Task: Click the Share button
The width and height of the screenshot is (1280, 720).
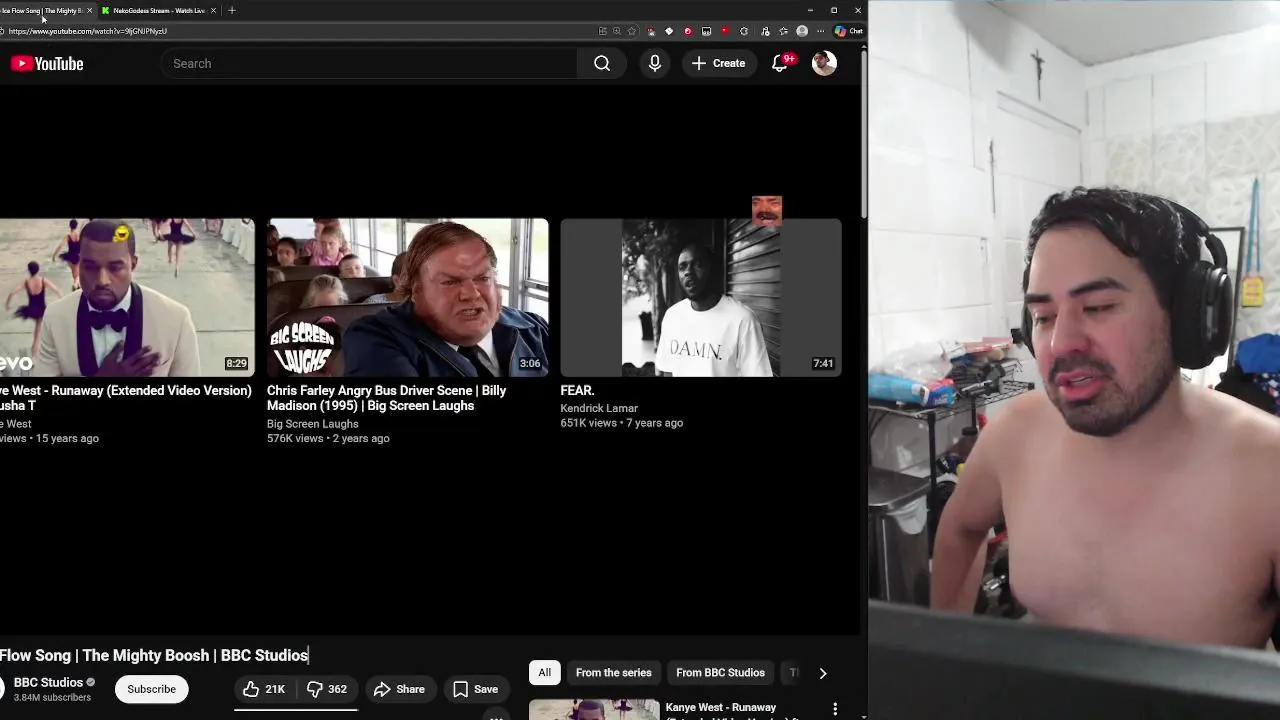Action: point(399,689)
